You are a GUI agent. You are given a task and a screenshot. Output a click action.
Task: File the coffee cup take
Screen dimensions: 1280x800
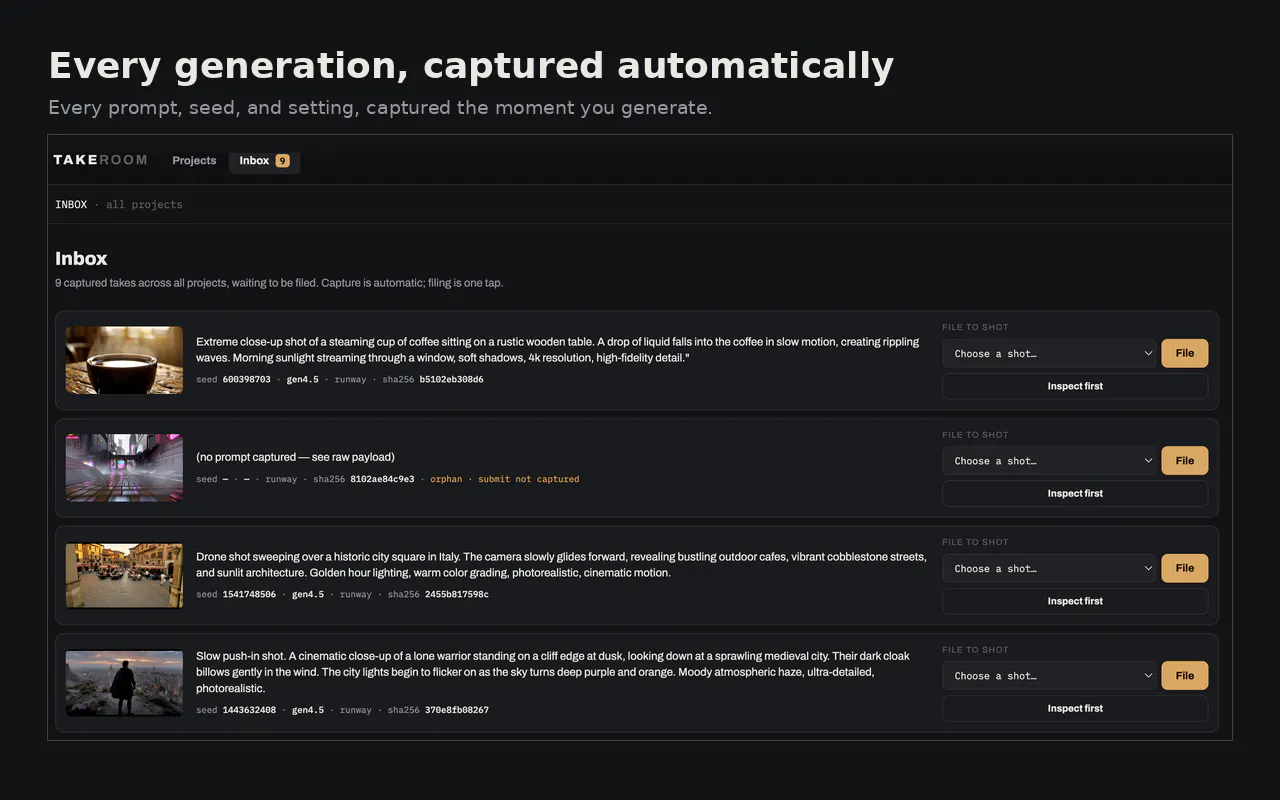click(1184, 353)
